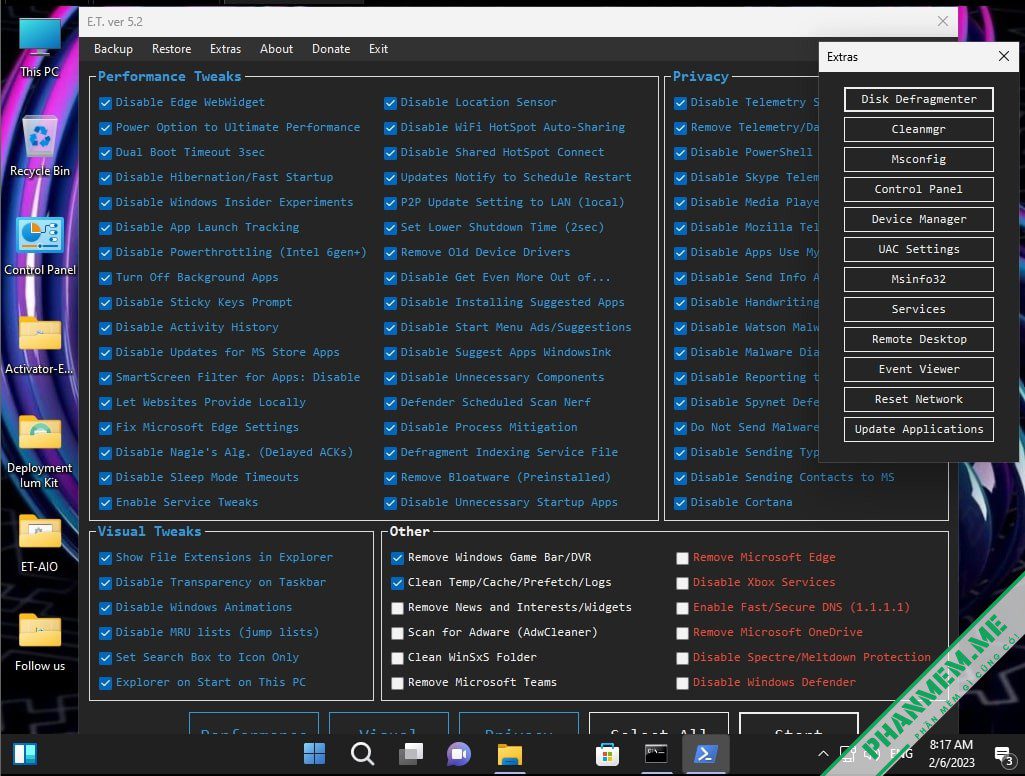Uncheck Disable Hibernation/Fast Startup
This screenshot has width=1025, height=776.
(105, 178)
